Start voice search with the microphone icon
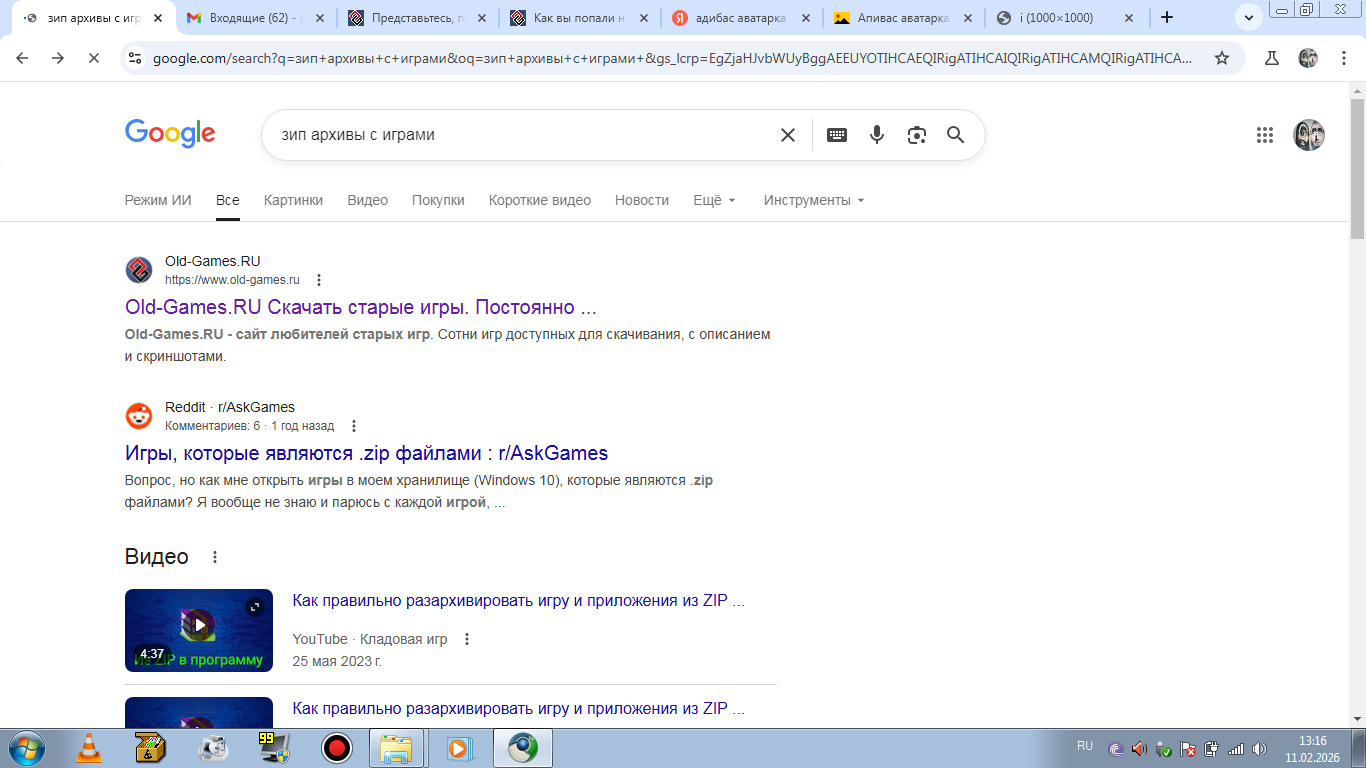This screenshot has height=768, width=1366. click(x=877, y=135)
